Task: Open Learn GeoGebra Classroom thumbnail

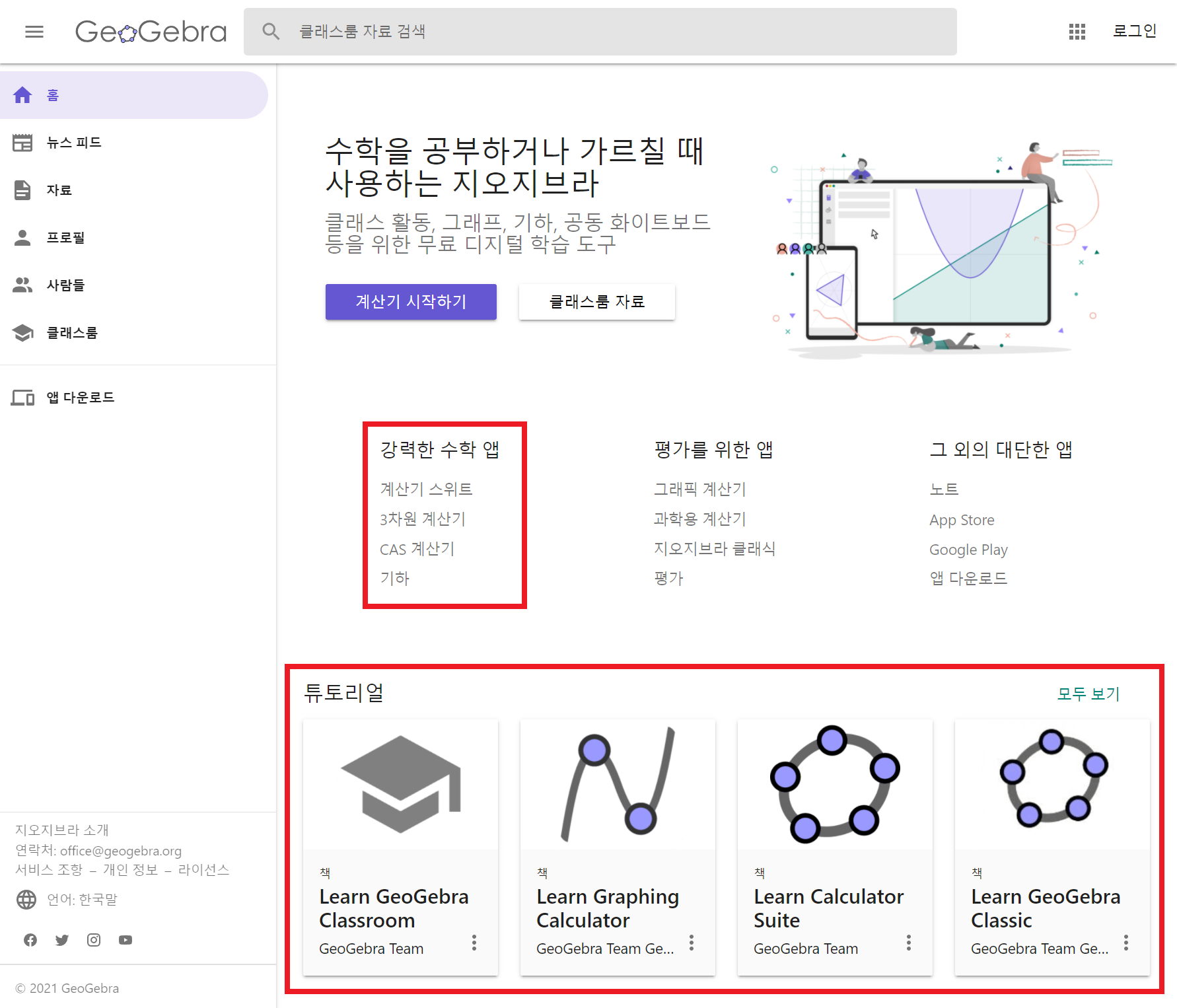Action: 400,785
